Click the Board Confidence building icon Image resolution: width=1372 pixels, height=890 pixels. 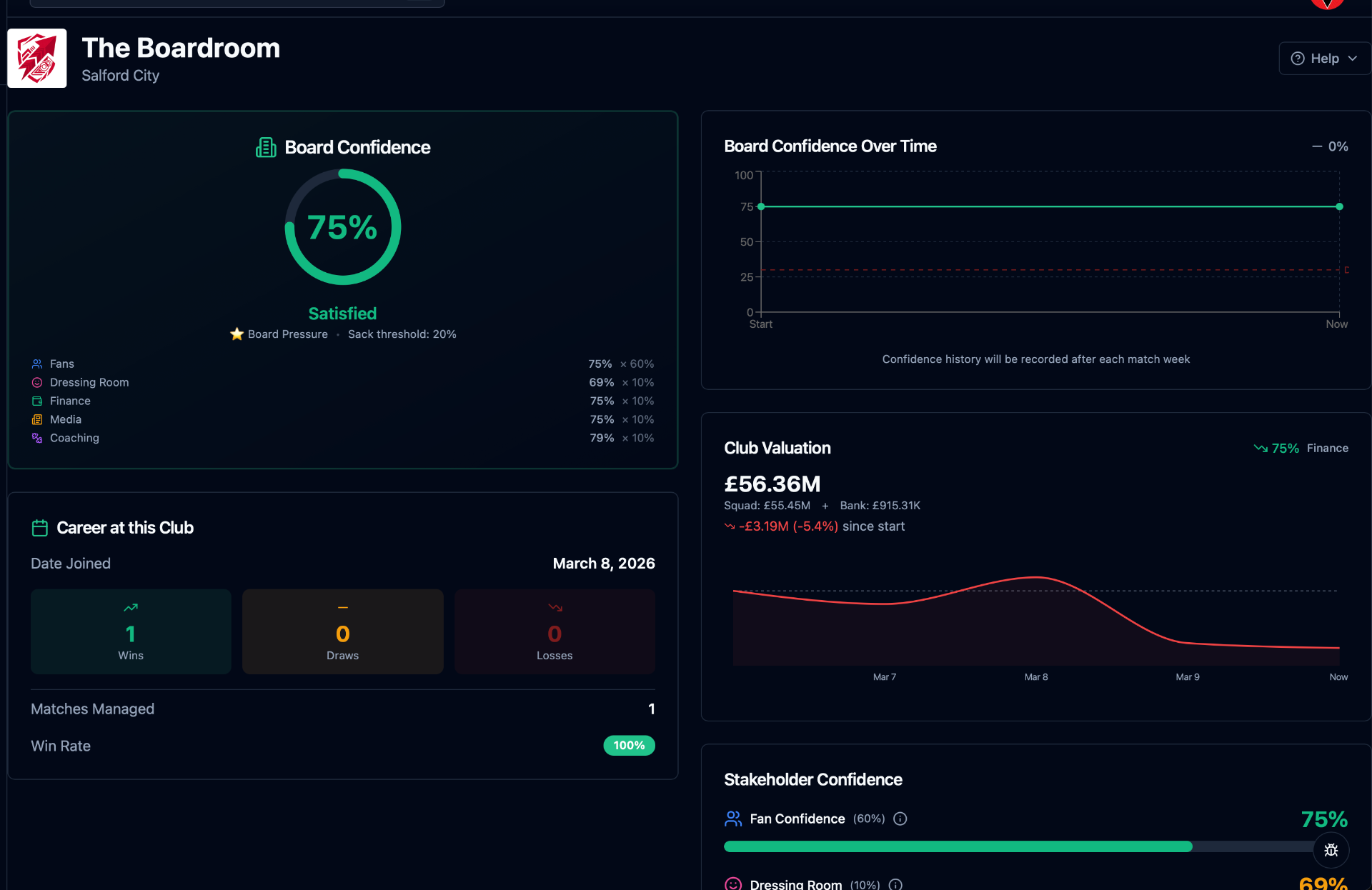coord(266,147)
